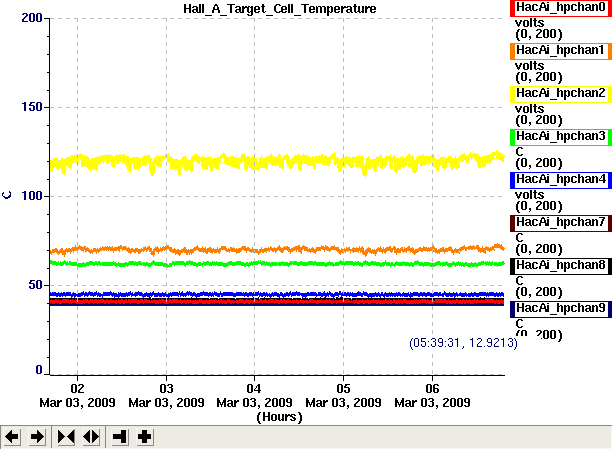This screenshot has width=612, height=449.
Task: Select the HacAi_hpchan4 legend entry
Action: click(561, 180)
